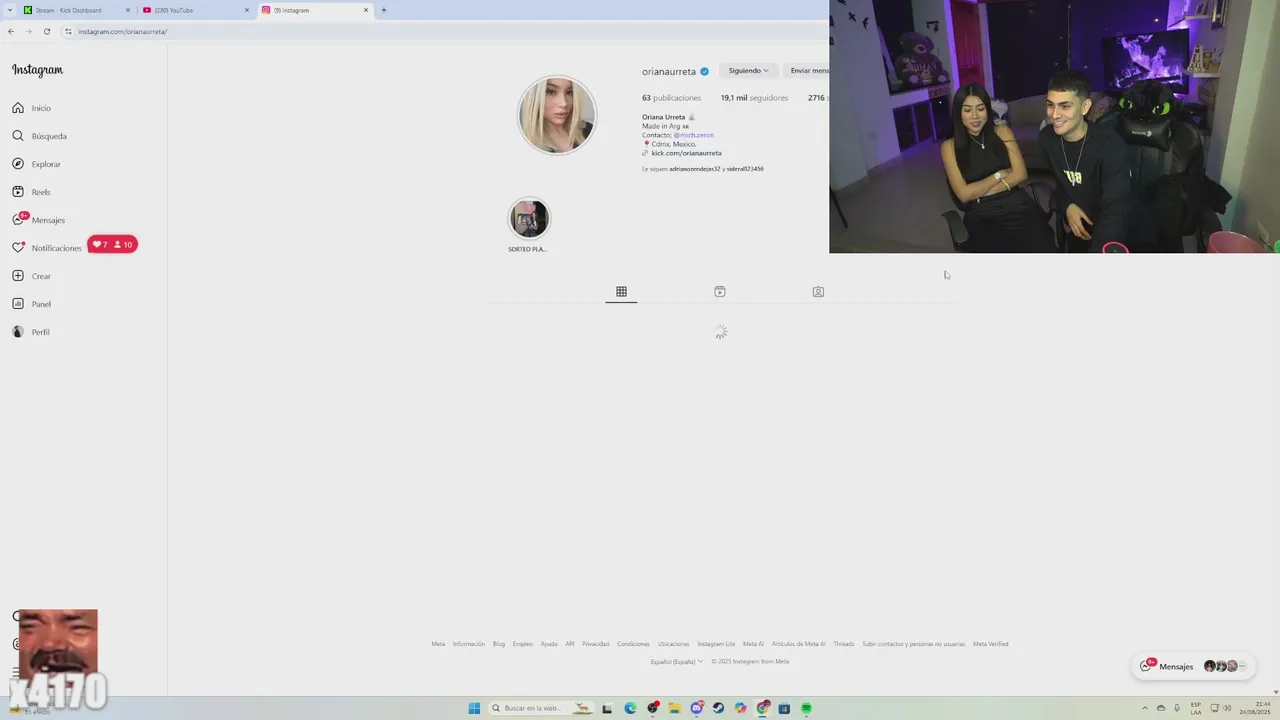The height and width of the screenshot is (720, 1280).
Task: Open the Ayuda footer link
Action: pyautogui.click(x=549, y=644)
